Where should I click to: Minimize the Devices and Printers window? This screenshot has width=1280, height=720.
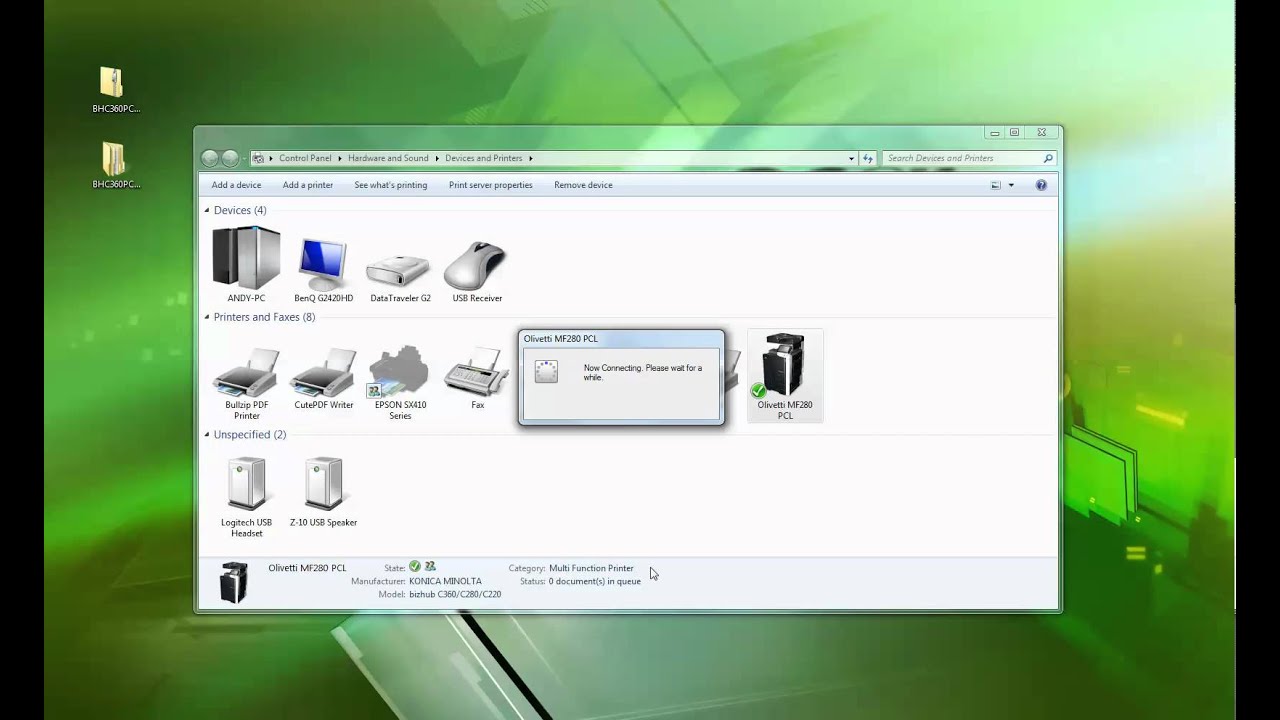pos(994,132)
